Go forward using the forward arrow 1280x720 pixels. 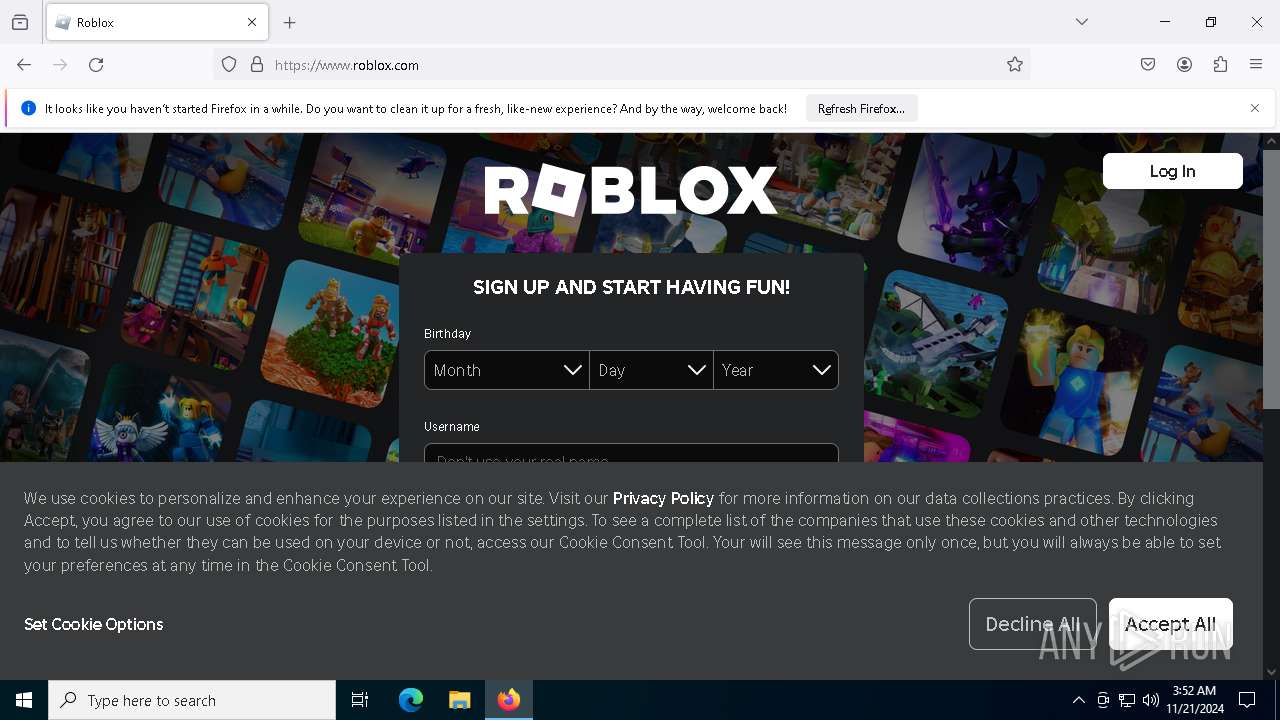(60, 65)
